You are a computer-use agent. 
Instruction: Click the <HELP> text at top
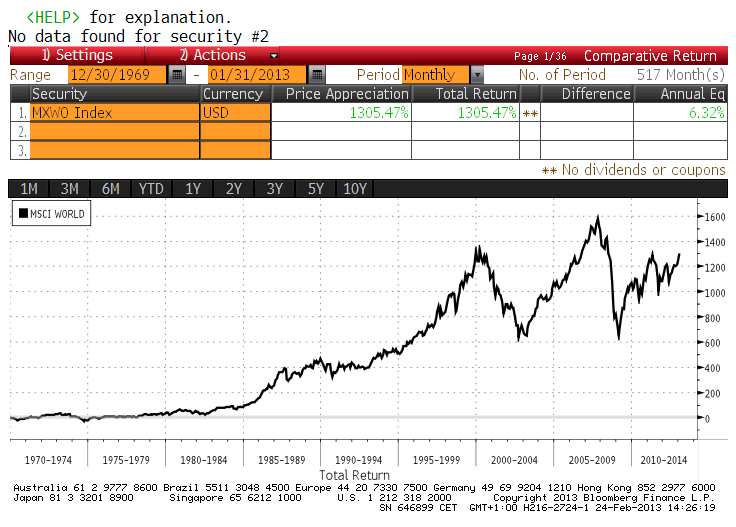coord(53,17)
